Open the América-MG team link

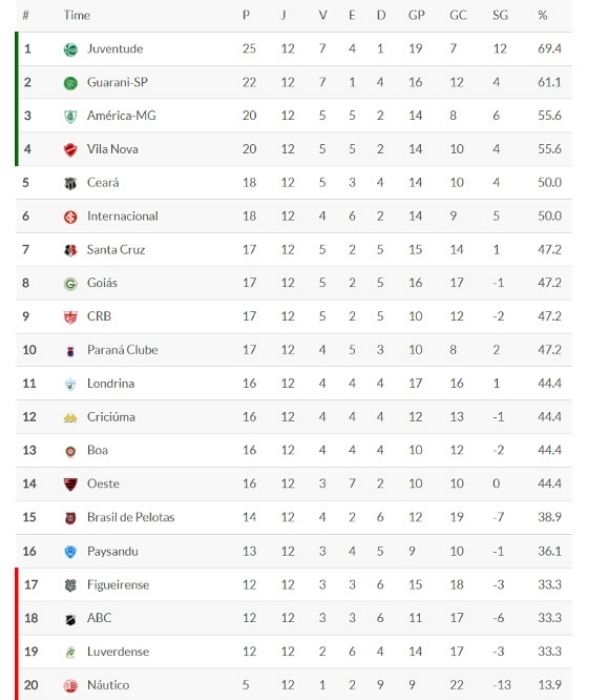click(x=121, y=116)
